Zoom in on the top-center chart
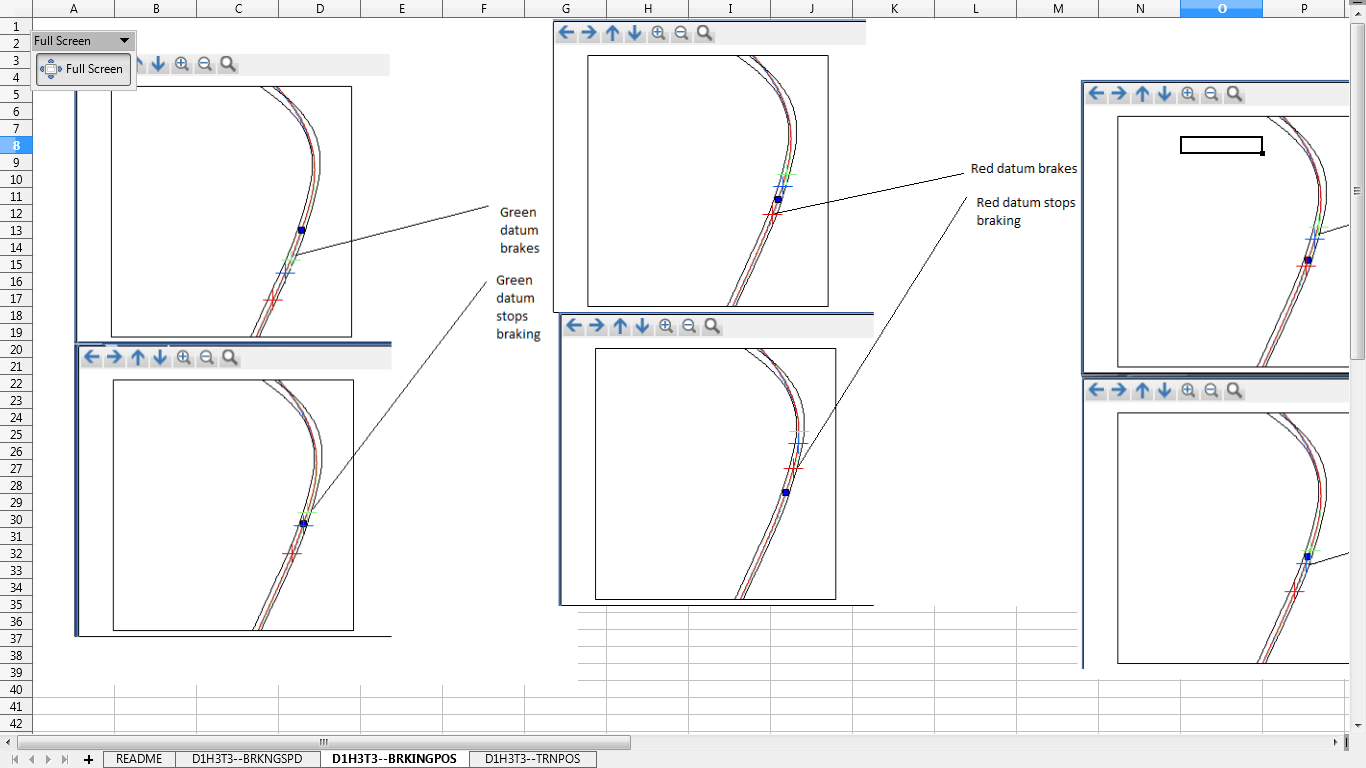1366x768 pixels. (x=658, y=33)
